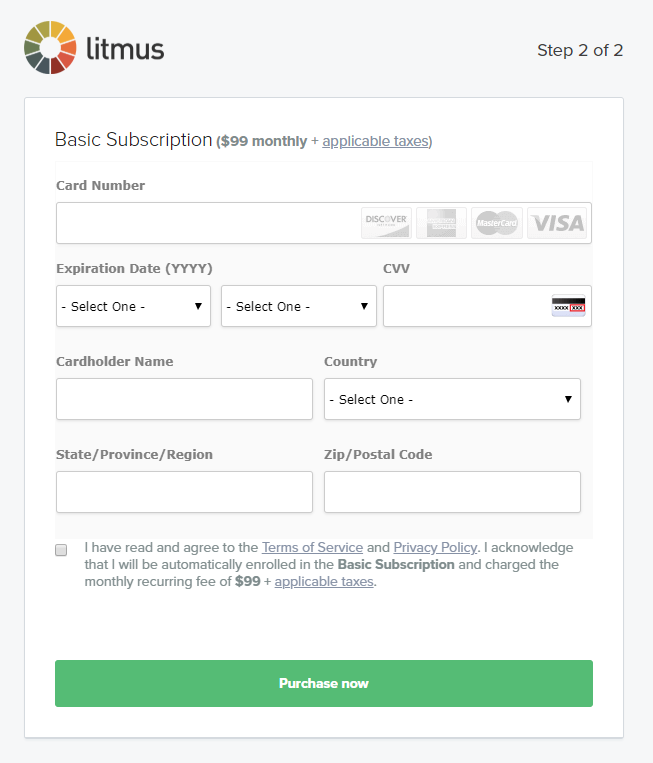Click into the CVV field
Screen dimensions: 653x763
(x=466, y=306)
